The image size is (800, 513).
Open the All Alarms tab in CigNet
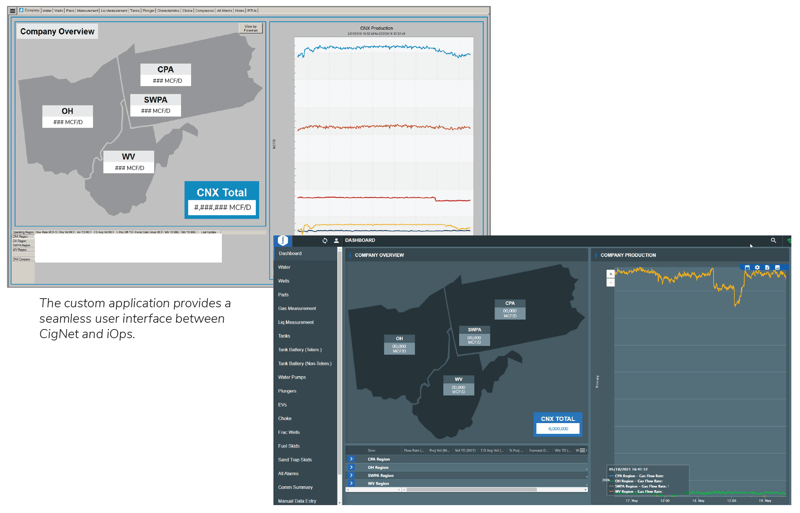point(224,10)
